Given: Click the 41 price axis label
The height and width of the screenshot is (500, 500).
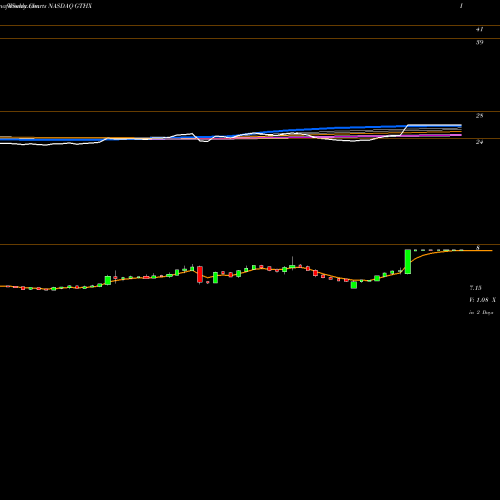Looking at the screenshot, I should [x=479, y=29].
